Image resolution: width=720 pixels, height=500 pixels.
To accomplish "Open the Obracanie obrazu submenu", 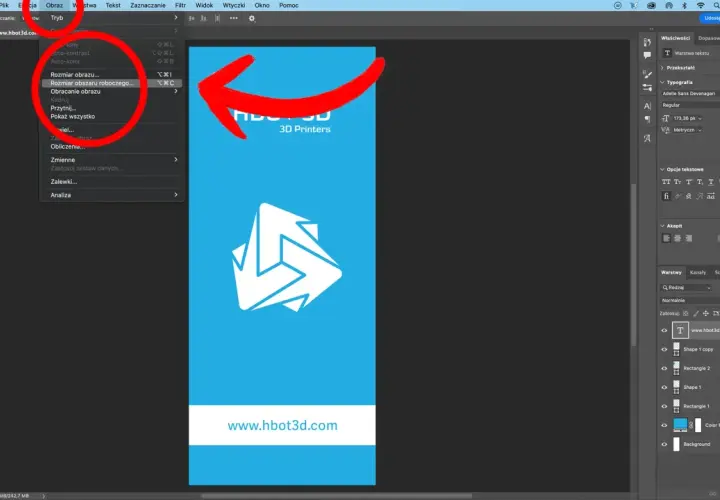I will [x=112, y=91].
